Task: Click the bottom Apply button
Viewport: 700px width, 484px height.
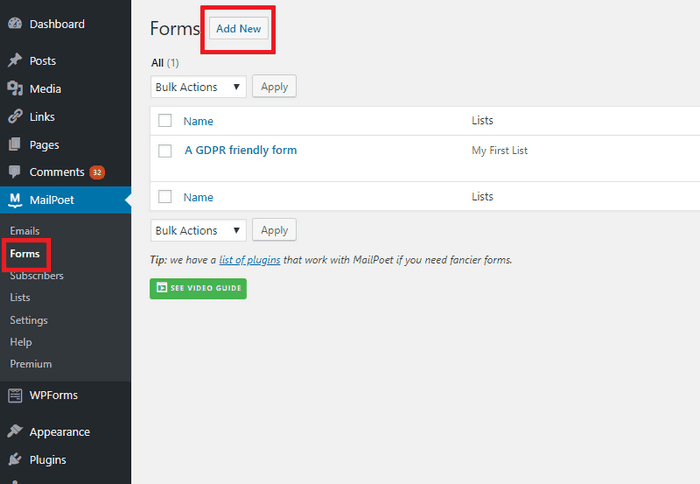Action: click(274, 230)
